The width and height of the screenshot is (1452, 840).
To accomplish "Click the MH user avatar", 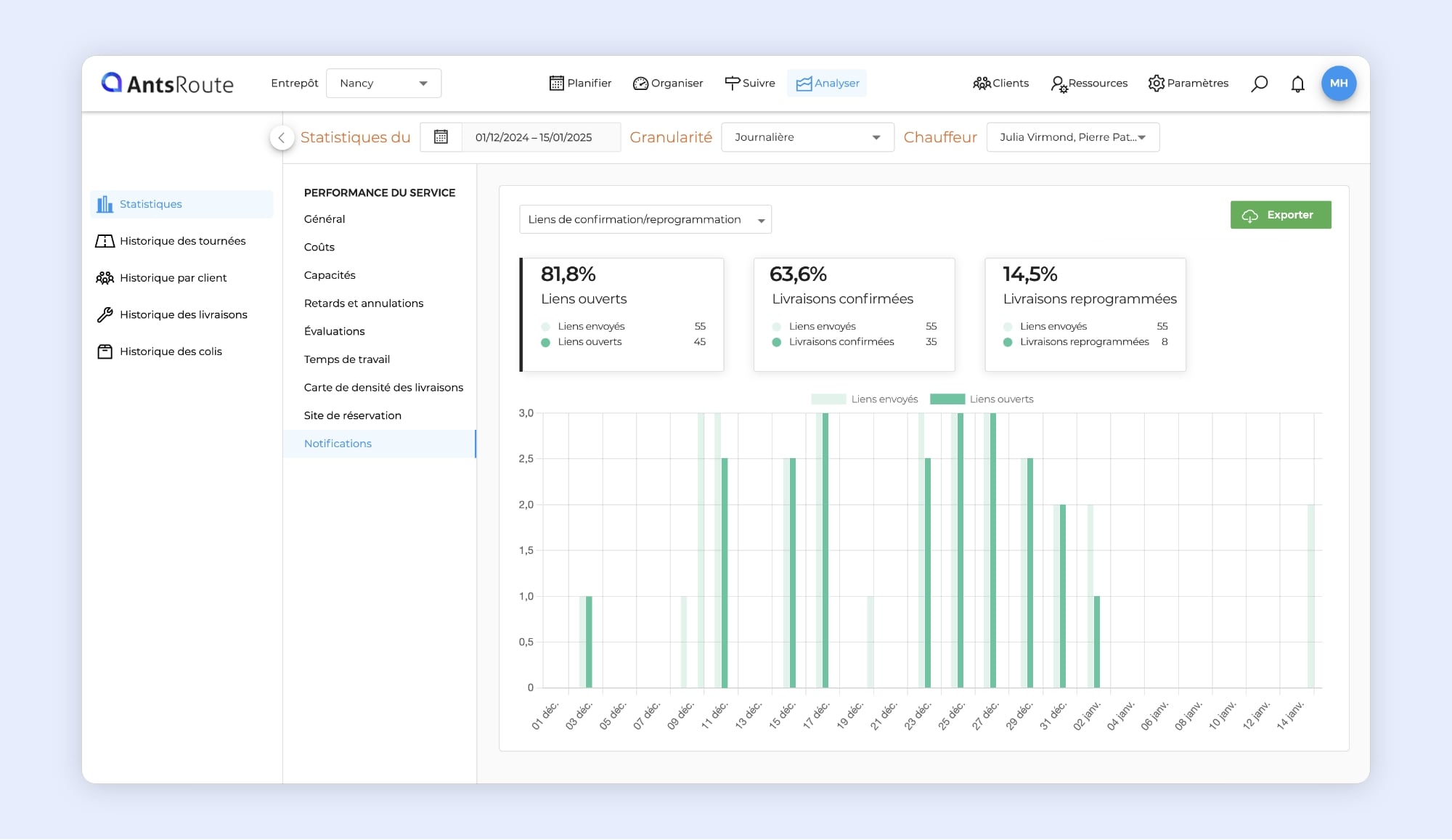I will coord(1338,83).
